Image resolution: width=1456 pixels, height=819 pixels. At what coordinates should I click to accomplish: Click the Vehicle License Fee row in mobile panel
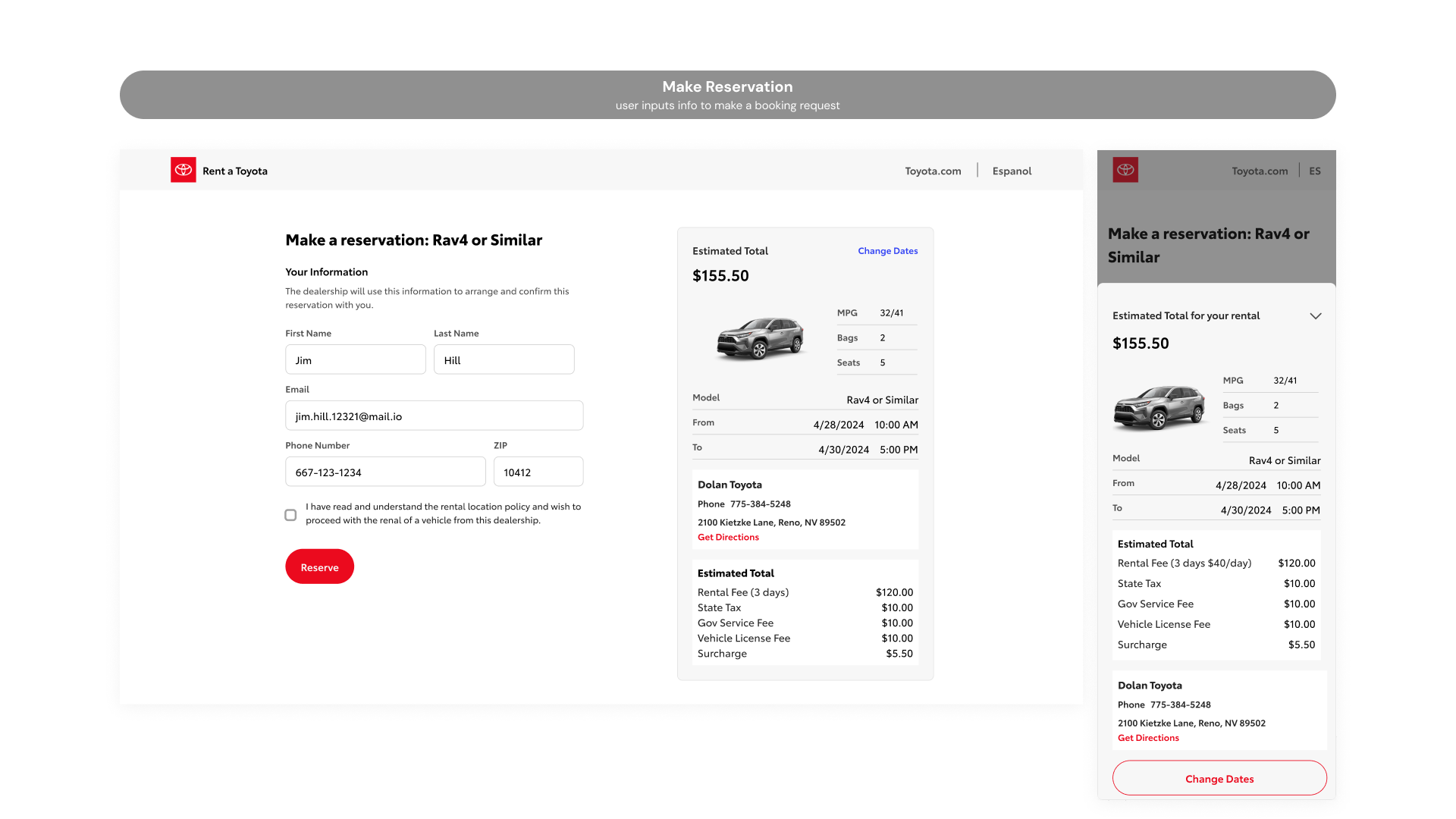1216,624
